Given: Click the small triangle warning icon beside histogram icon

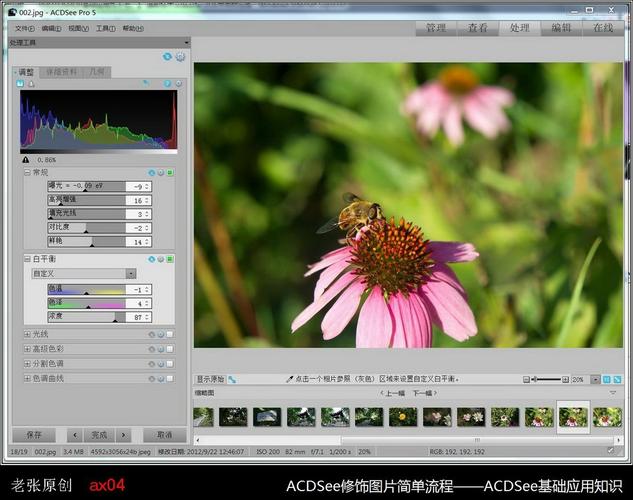Looking at the screenshot, I should click(31, 84).
